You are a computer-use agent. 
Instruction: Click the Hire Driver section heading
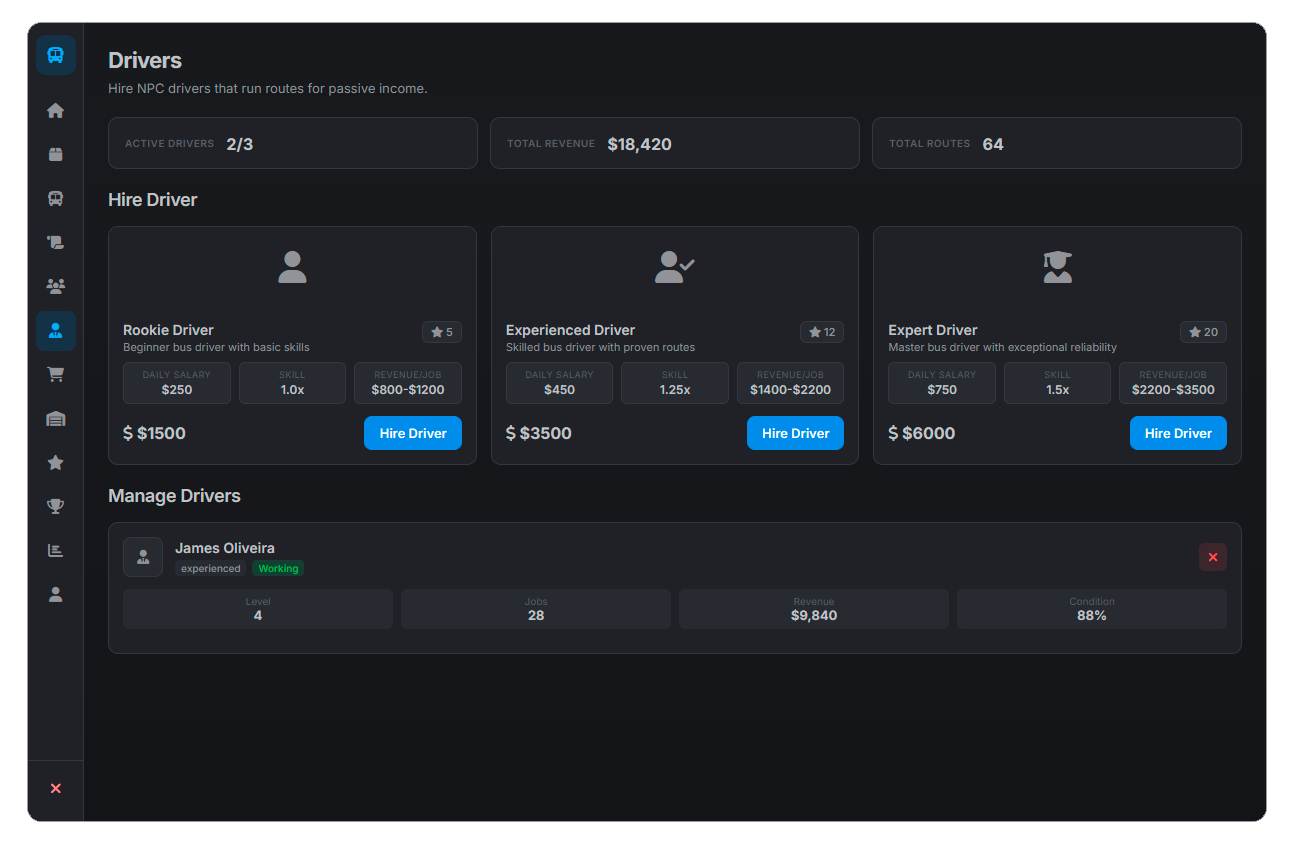(153, 200)
